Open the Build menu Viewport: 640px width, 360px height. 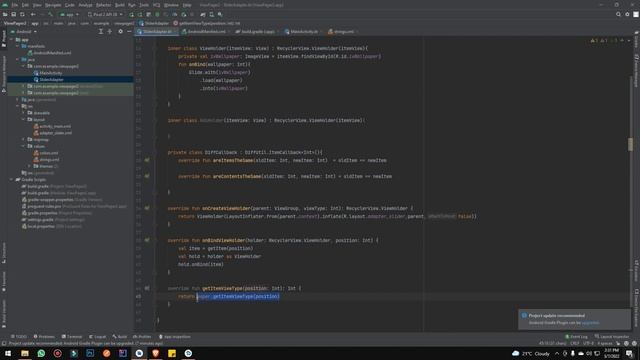(120, 5)
